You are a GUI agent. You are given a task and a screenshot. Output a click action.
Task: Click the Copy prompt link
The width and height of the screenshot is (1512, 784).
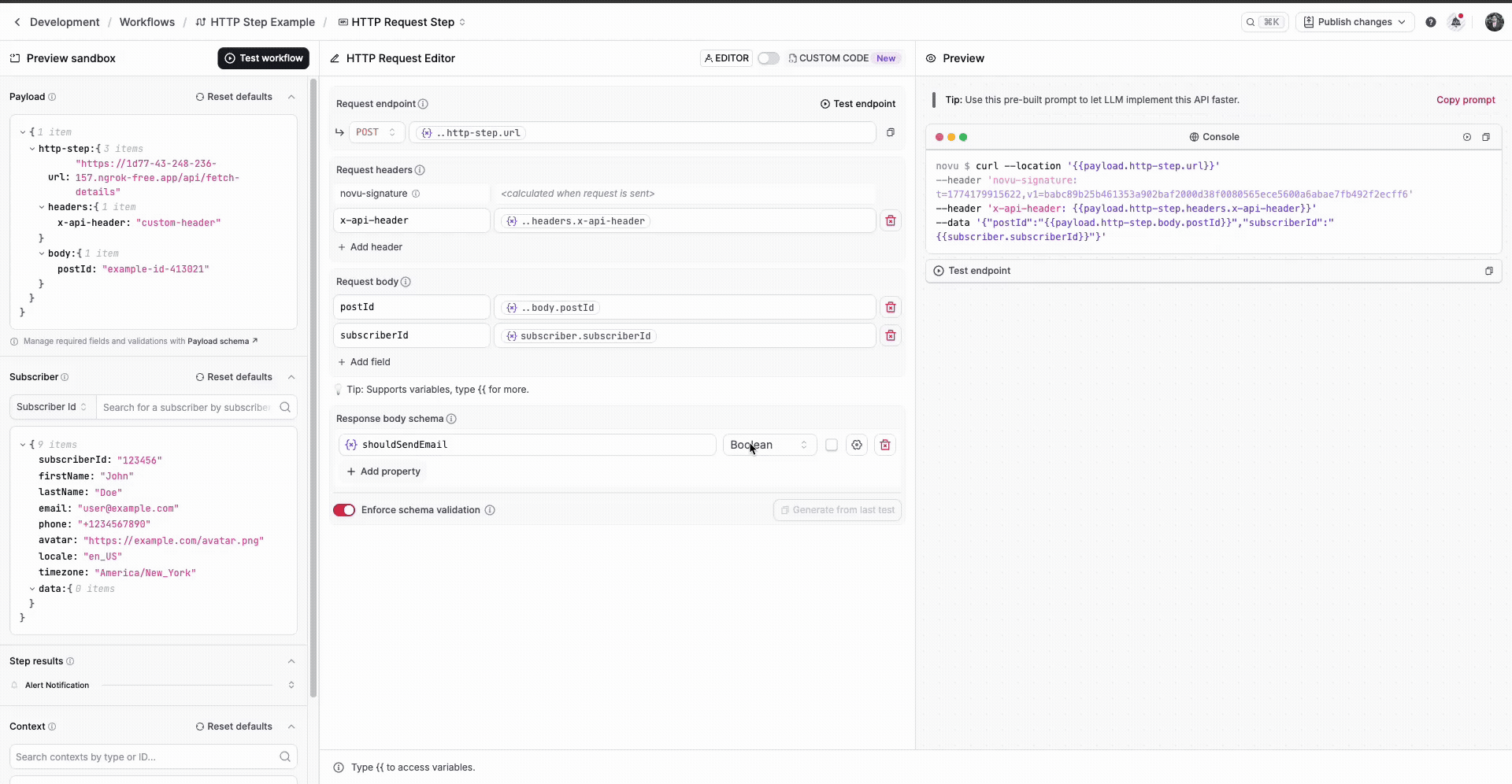click(1465, 100)
